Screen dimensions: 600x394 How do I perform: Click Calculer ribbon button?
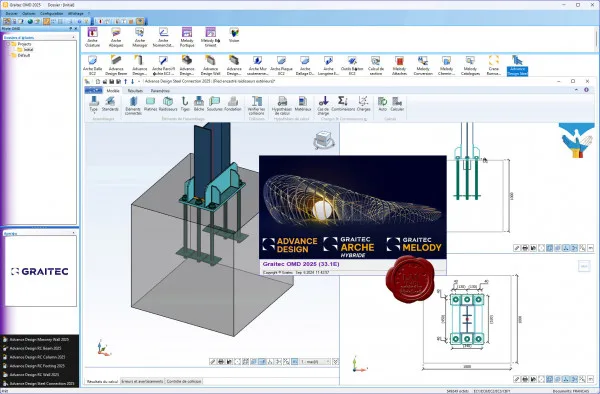point(397,104)
